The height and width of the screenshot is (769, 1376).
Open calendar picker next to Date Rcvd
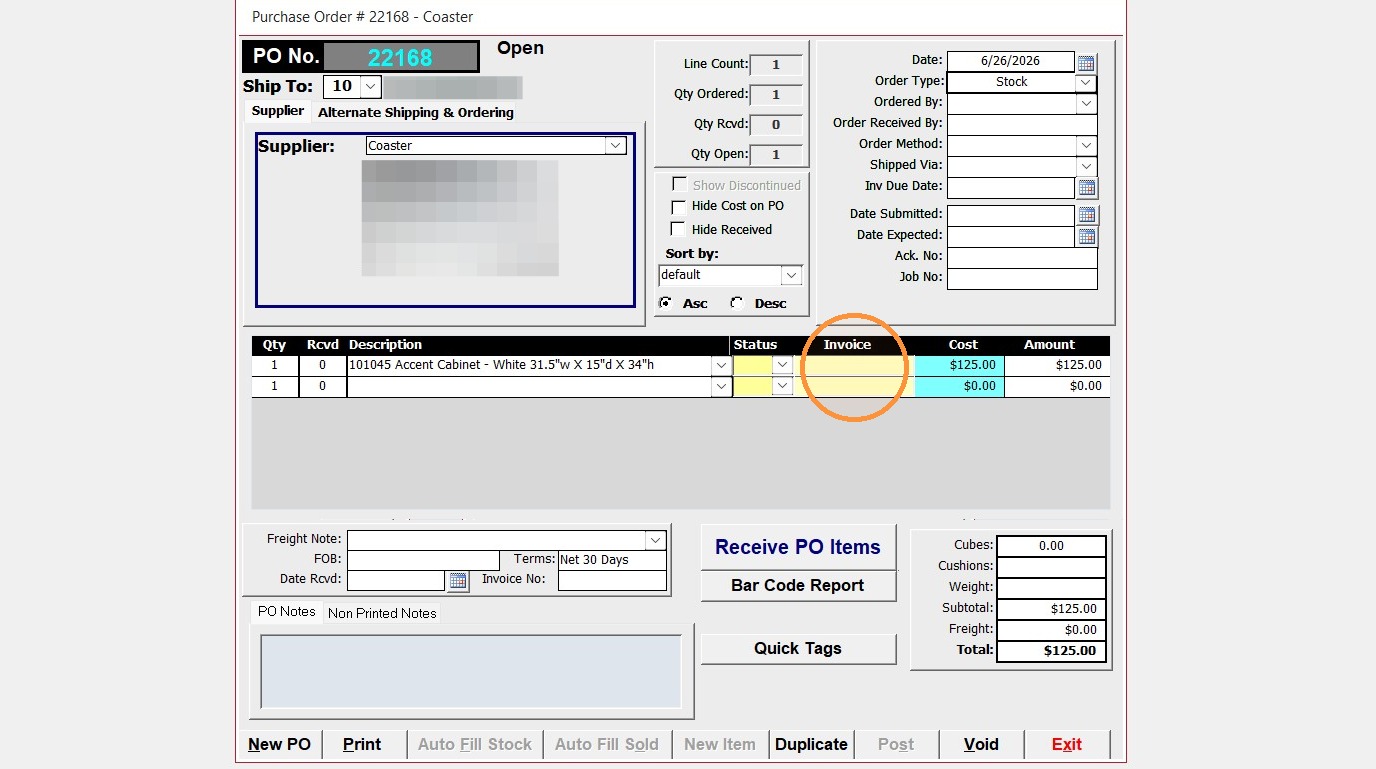[x=458, y=580]
